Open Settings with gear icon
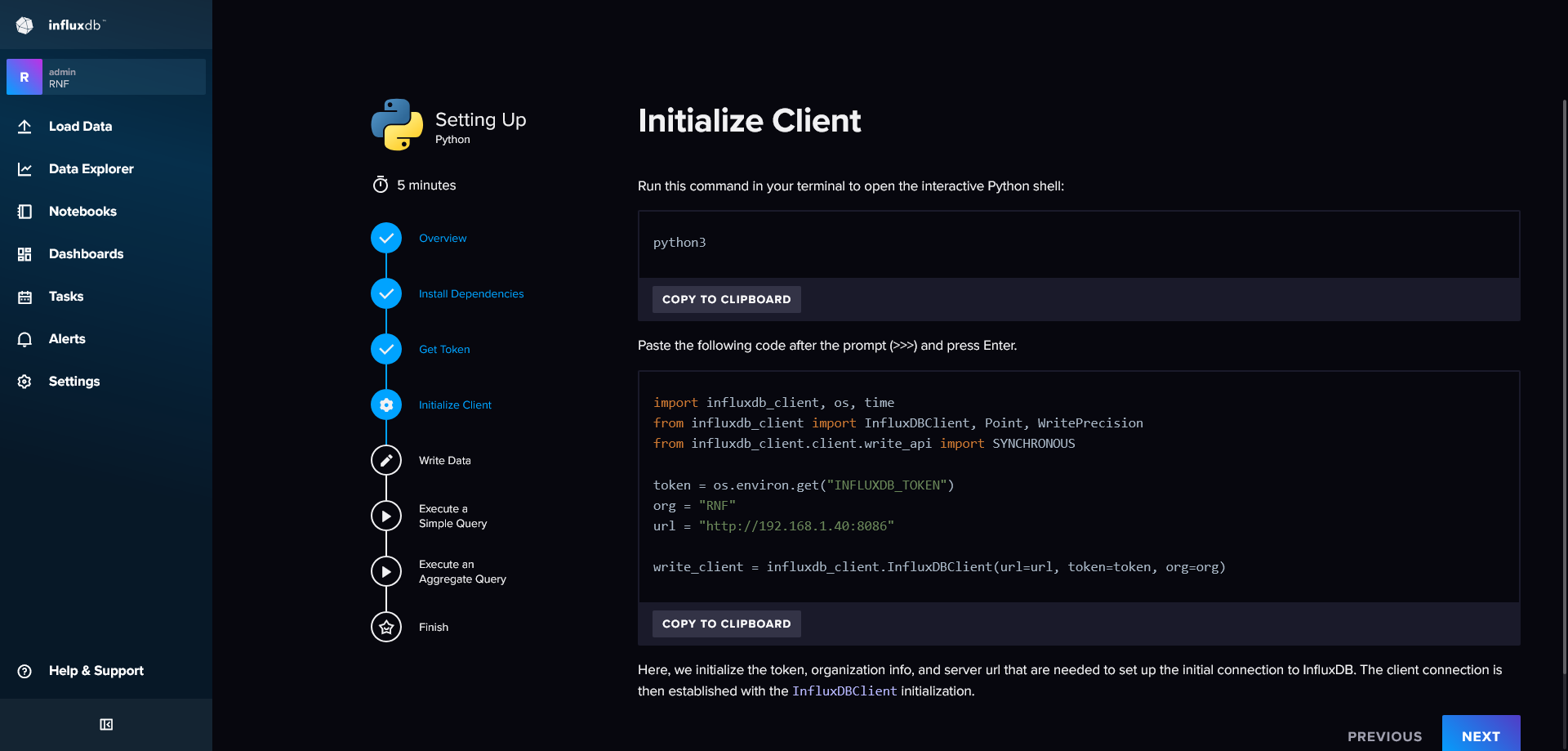Viewport: 1568px width, 751px height. (73, 382)
